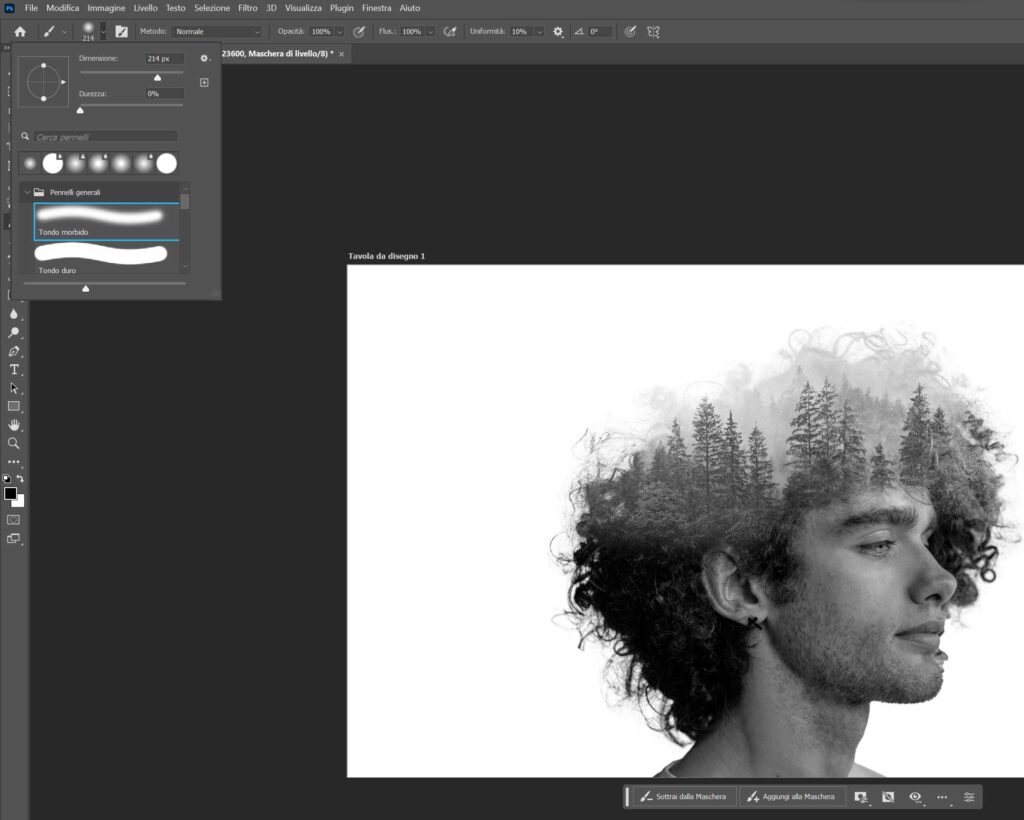Open the brush preset thumbnail showing 214
Screen dimensions: 1024x820
pyautogui.click(x=88, y=31)
